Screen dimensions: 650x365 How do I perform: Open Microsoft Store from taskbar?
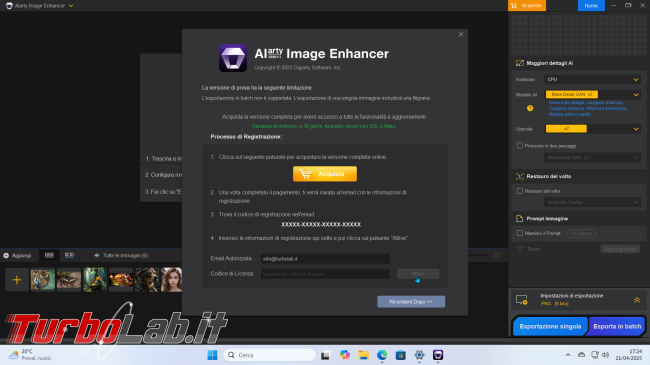pos(400,355)
